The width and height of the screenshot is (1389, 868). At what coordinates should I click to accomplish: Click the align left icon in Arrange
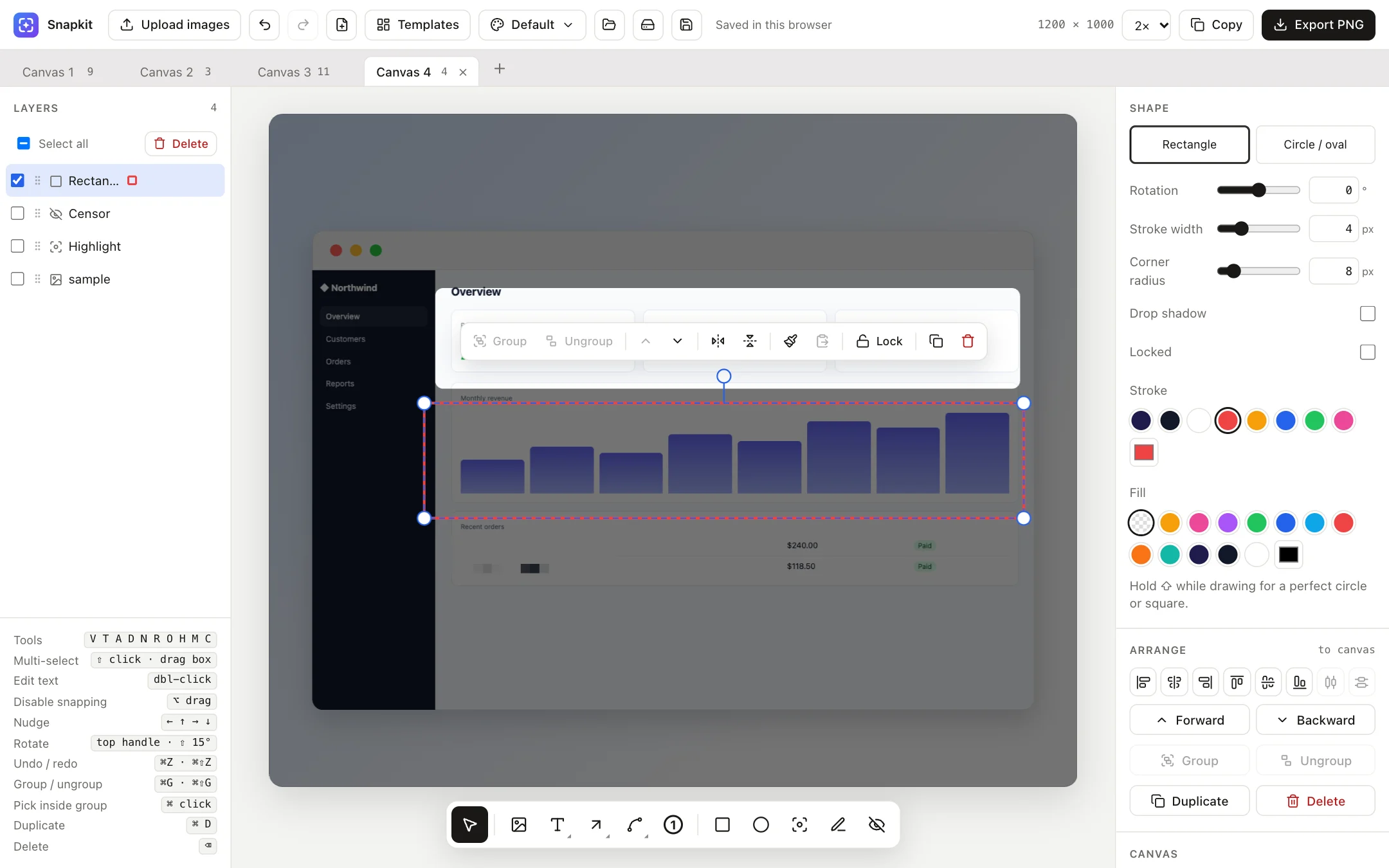1143,682
